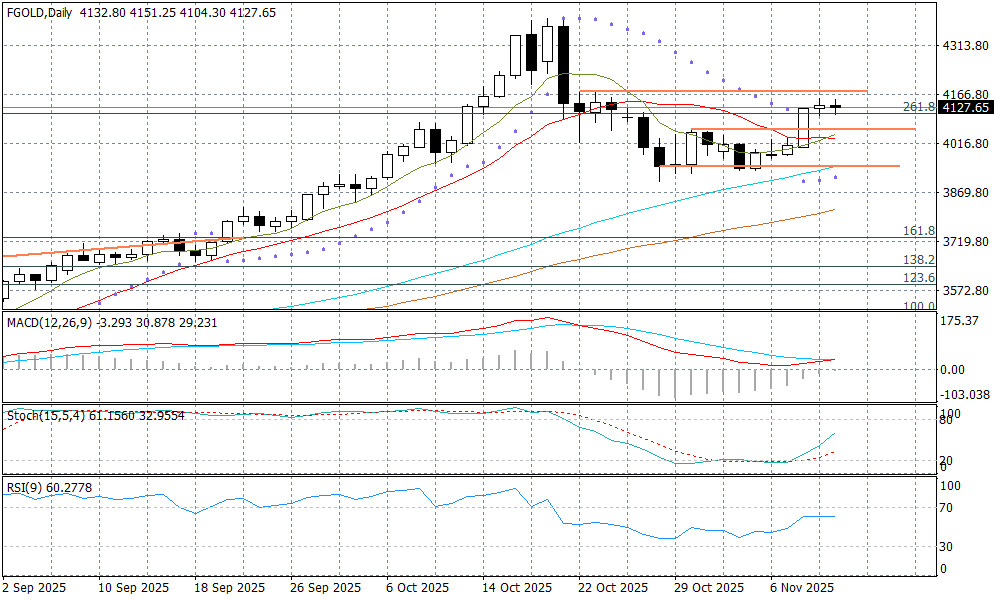
Task: Select the current price tag 4127.65
Action: pyautogui.click(x=966, y=108)
